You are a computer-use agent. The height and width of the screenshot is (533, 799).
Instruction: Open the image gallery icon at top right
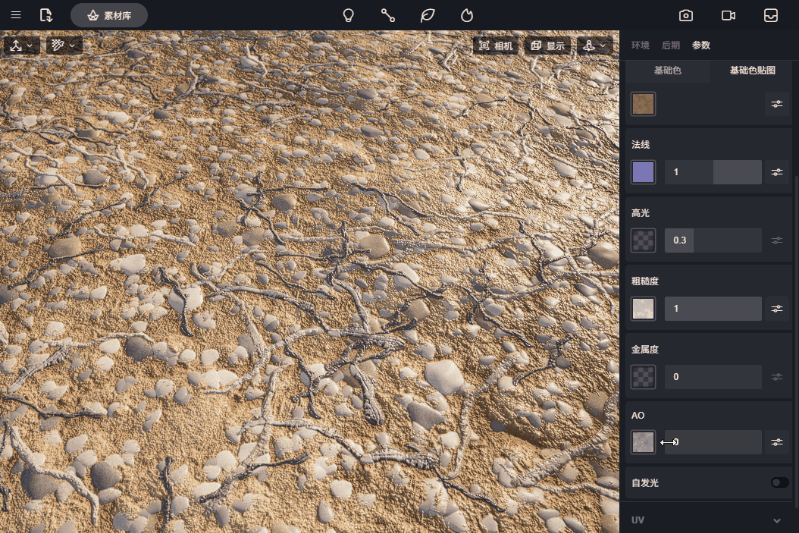tap(770, 15)
